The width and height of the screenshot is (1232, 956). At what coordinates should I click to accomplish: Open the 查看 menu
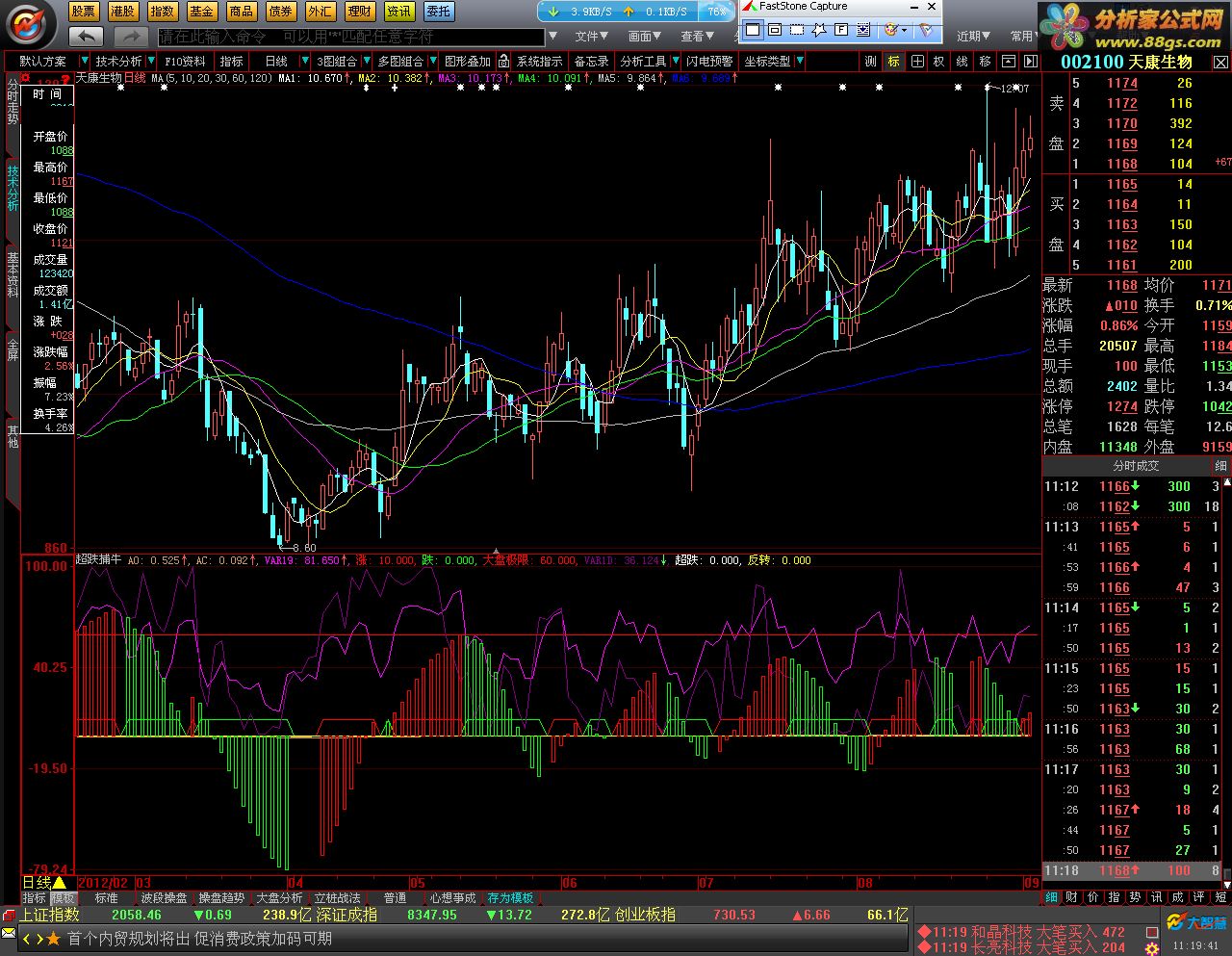[698, 36]
